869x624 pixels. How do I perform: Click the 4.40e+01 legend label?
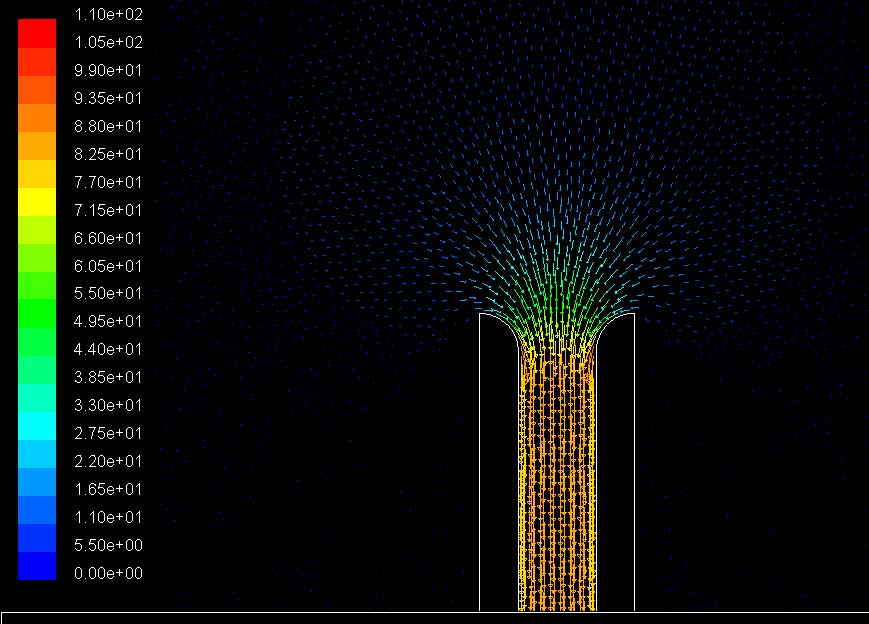pos(109,349)
